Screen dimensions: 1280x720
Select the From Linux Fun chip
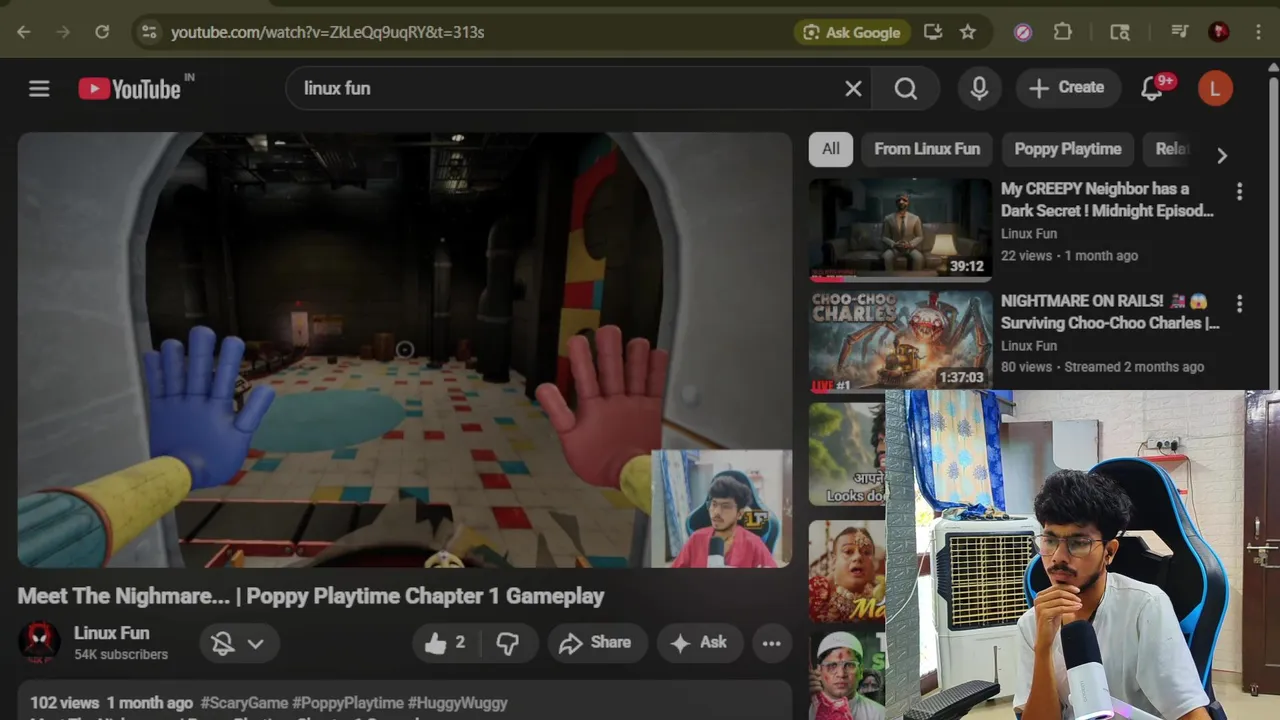click(927, 149)
